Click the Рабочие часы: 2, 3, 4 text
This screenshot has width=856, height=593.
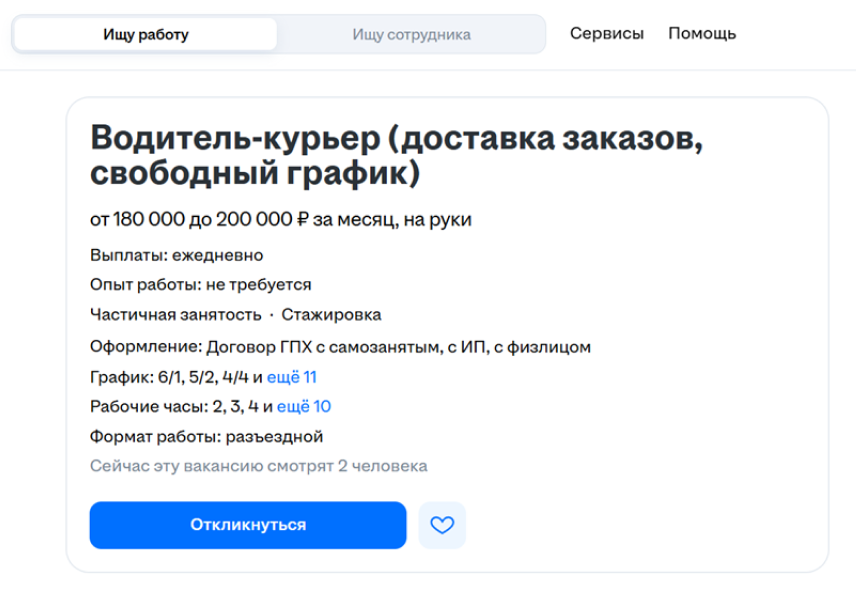[174, 406]
